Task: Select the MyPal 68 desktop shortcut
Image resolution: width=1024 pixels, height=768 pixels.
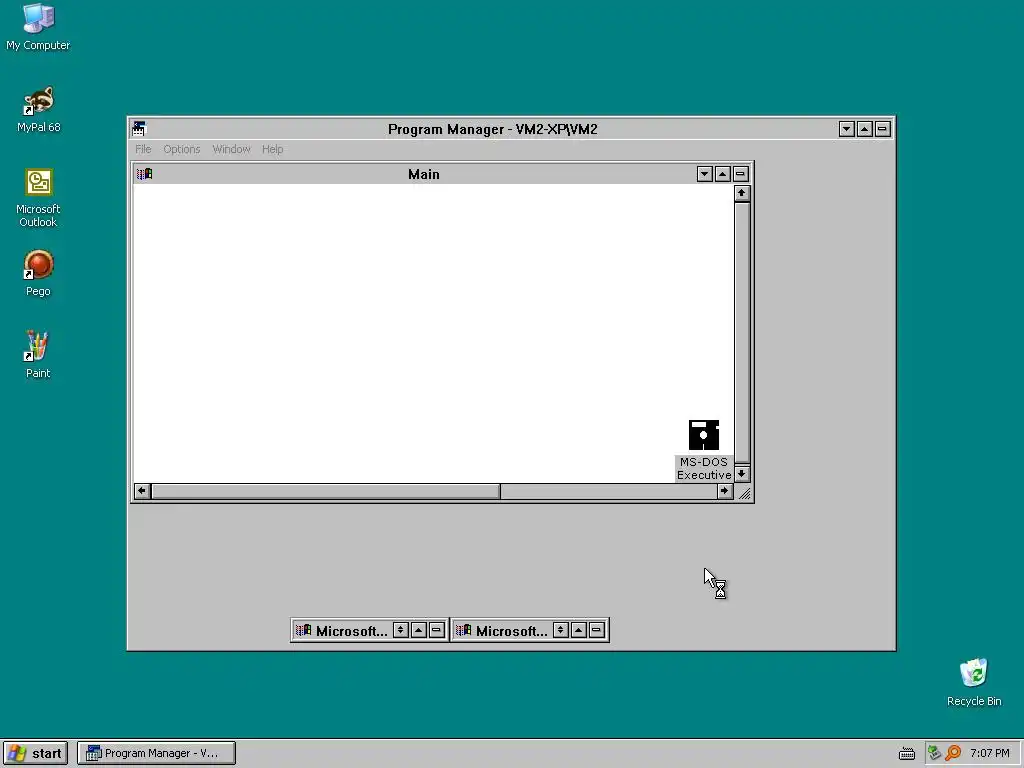Action: point(38,109)
